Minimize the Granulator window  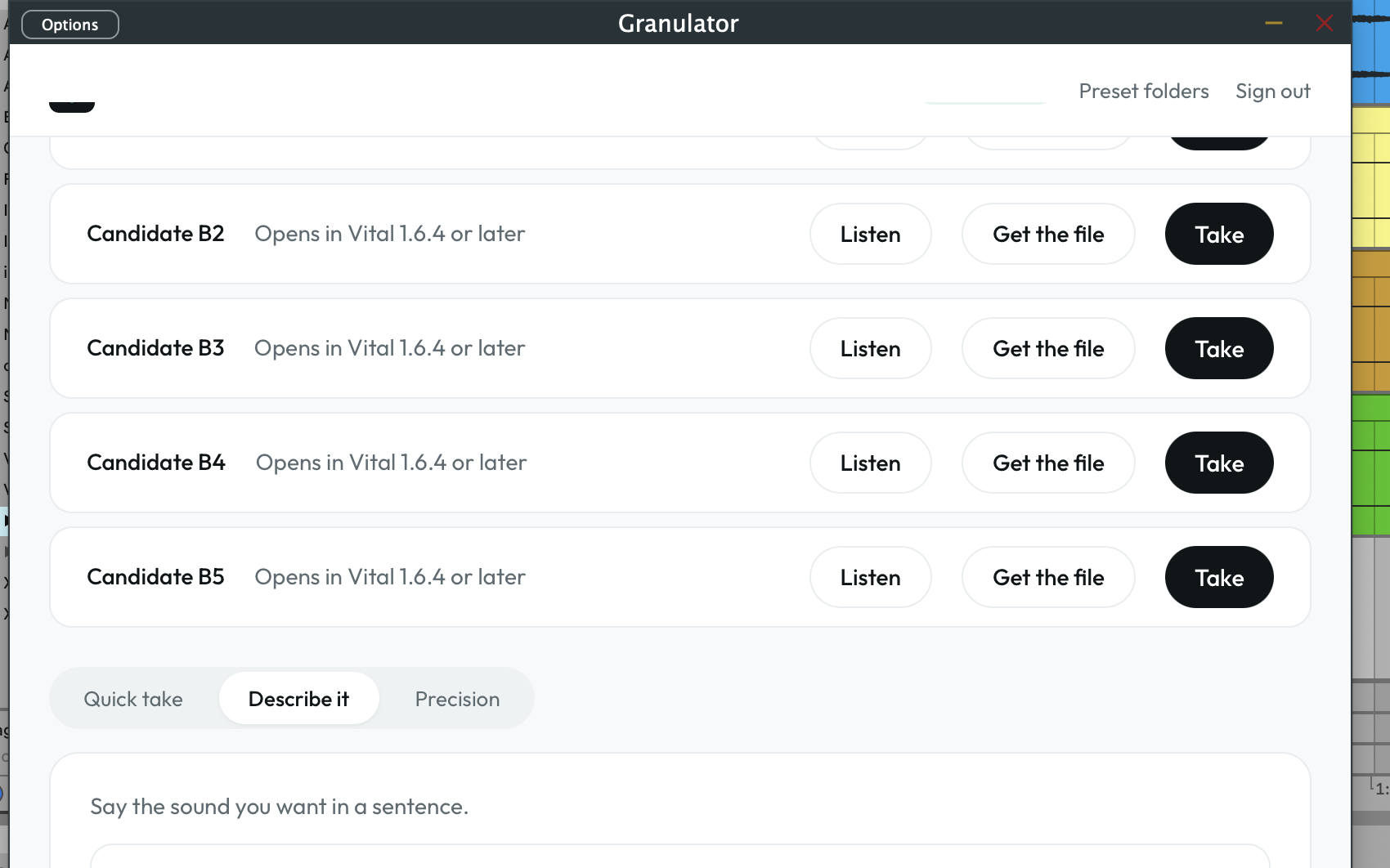(x=1273, y=23)
